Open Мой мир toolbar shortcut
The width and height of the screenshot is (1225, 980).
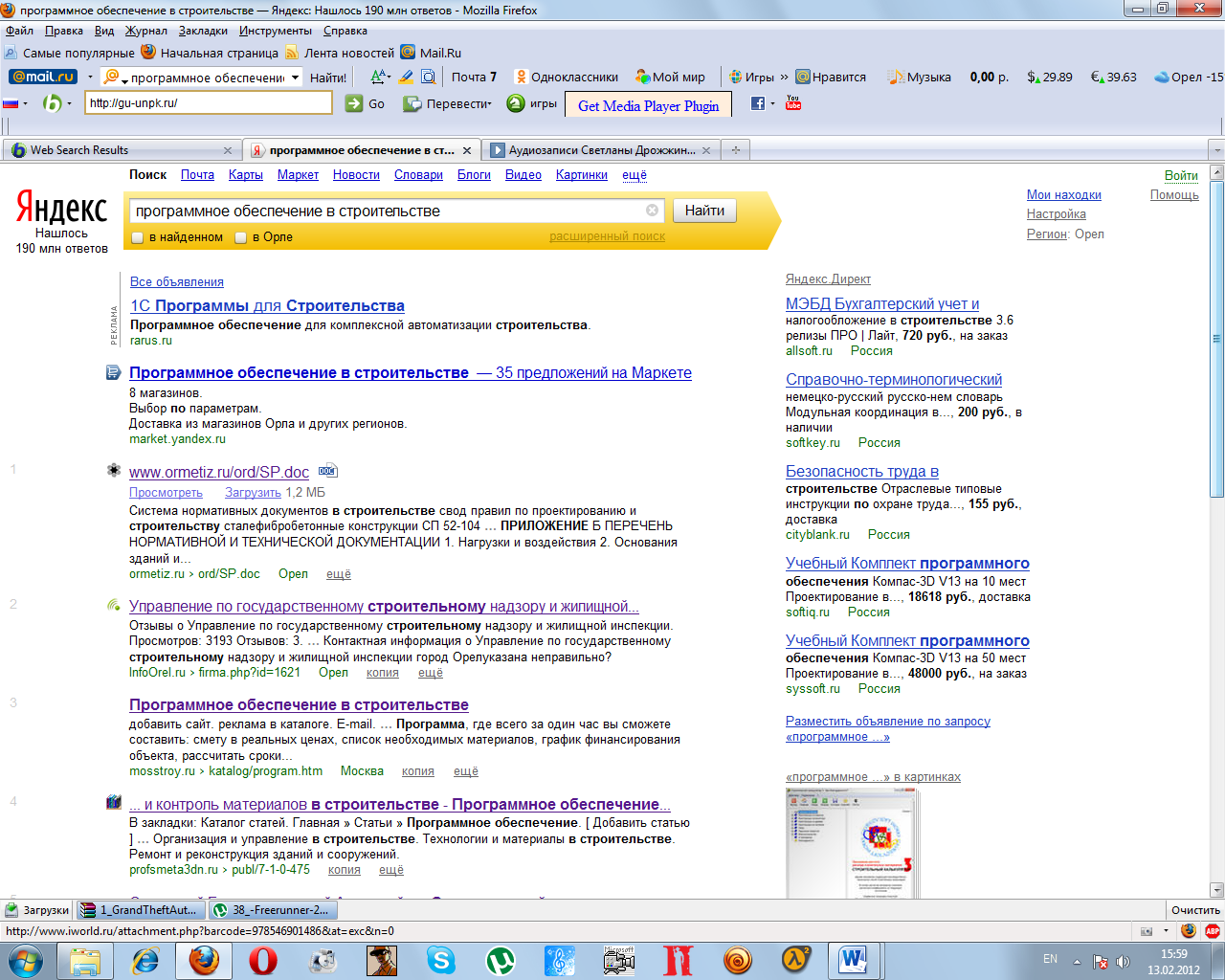[670, 77]
